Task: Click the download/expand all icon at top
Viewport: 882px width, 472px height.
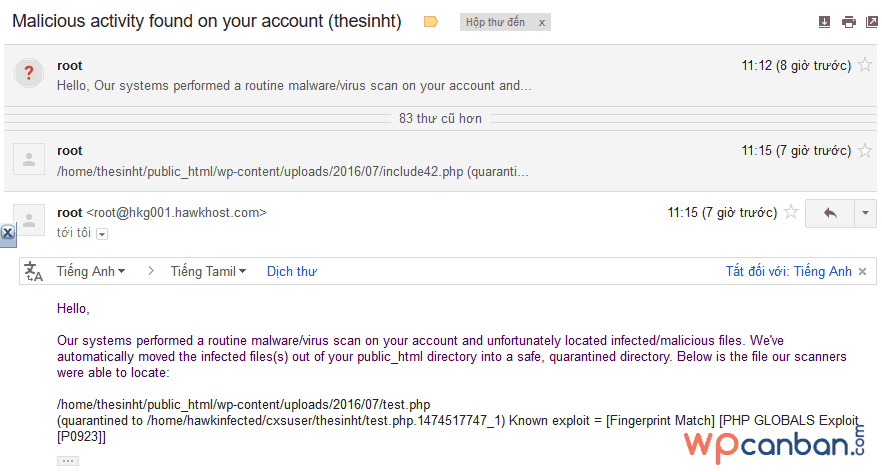Action: click(825, 22)
